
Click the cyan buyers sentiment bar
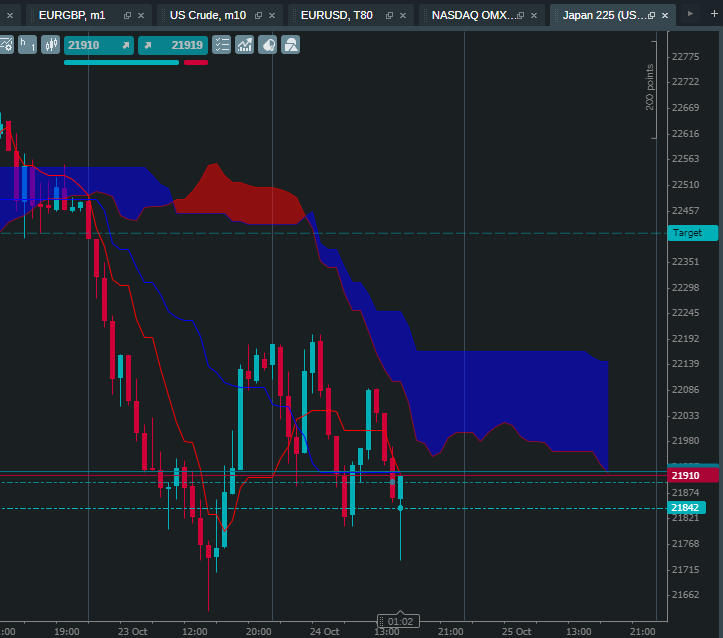click(x=121, y=63)
